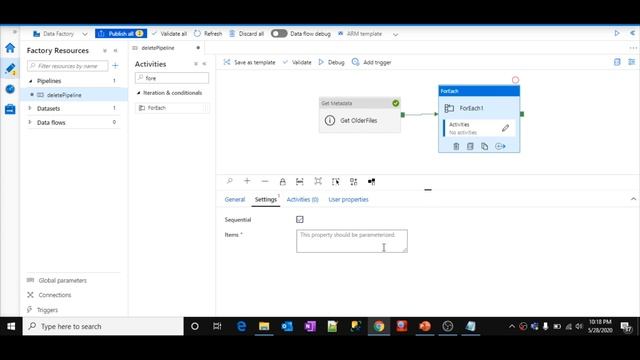640x360 pixels.
Task: Expand the left navigation rail chevrons
Action: (x=14, y=31)
